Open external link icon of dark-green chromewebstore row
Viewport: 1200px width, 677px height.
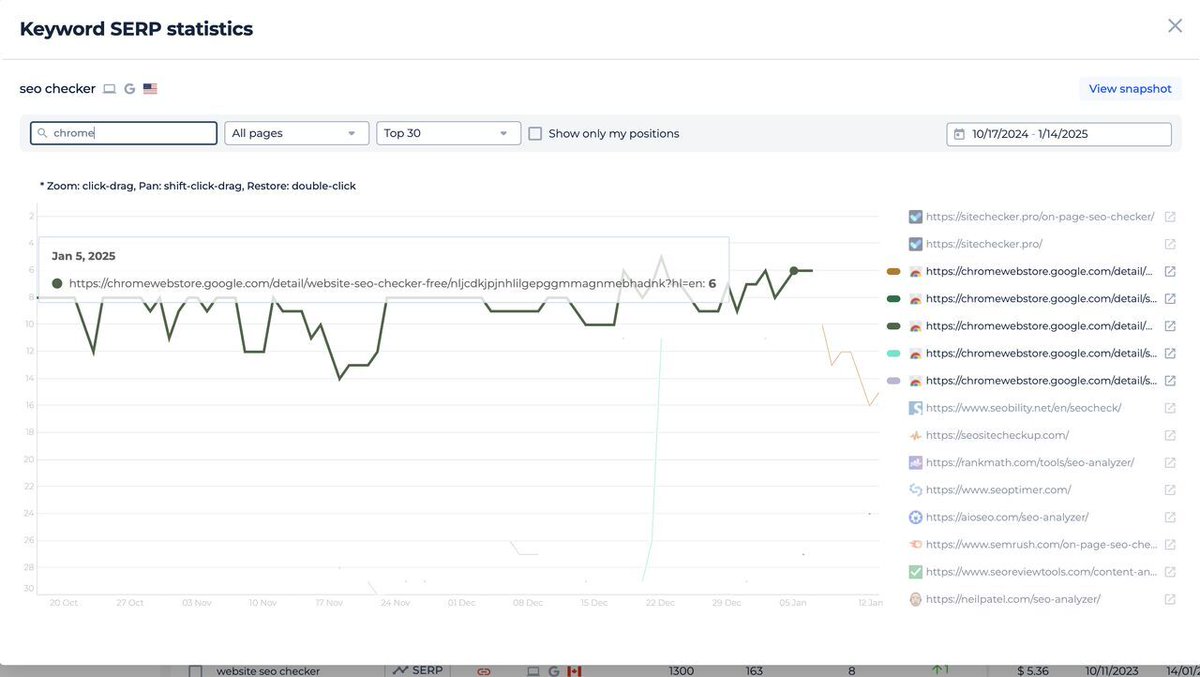coord(1170,326)
